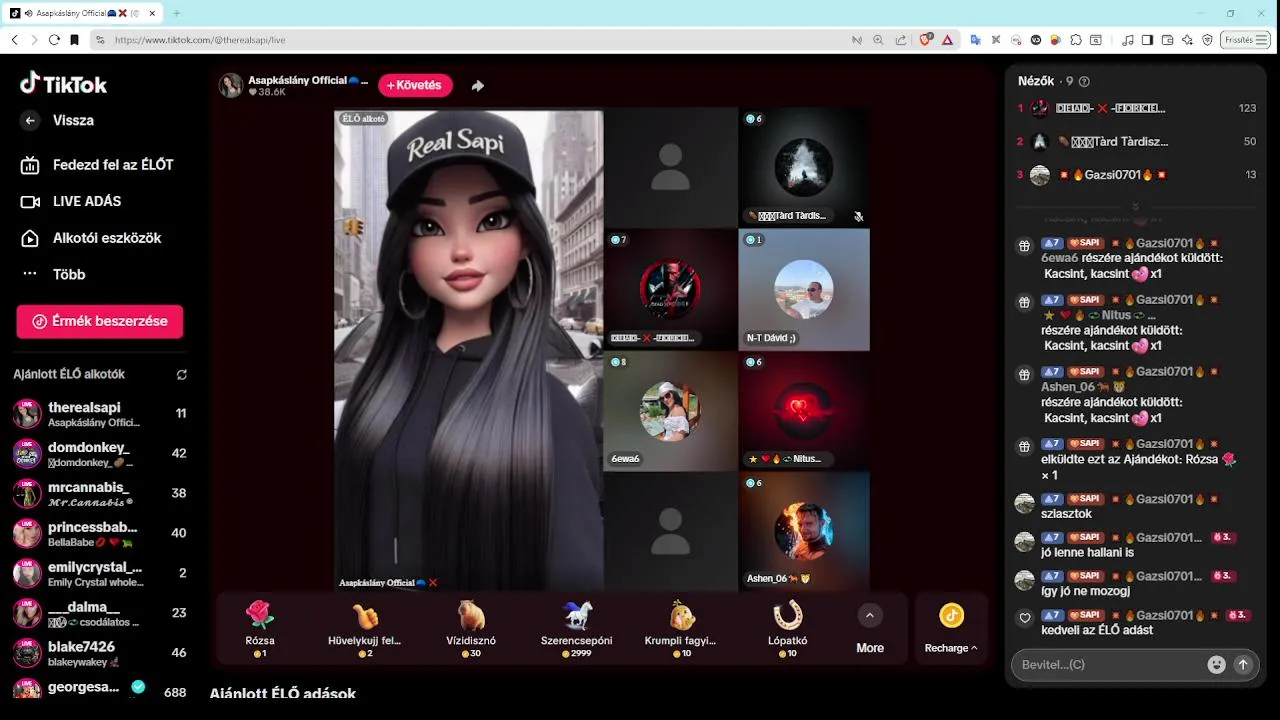The width and height of the screenshot is (1280, 720).
Task: Select the Tàrd Tàrdis guest tile
Action: (x=803, y=168)
